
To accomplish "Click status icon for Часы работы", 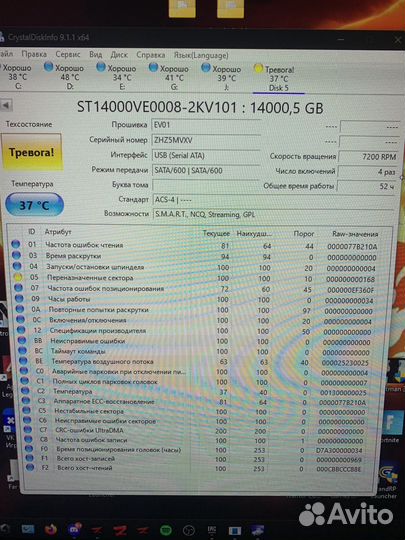I will [x=19, y=298].
